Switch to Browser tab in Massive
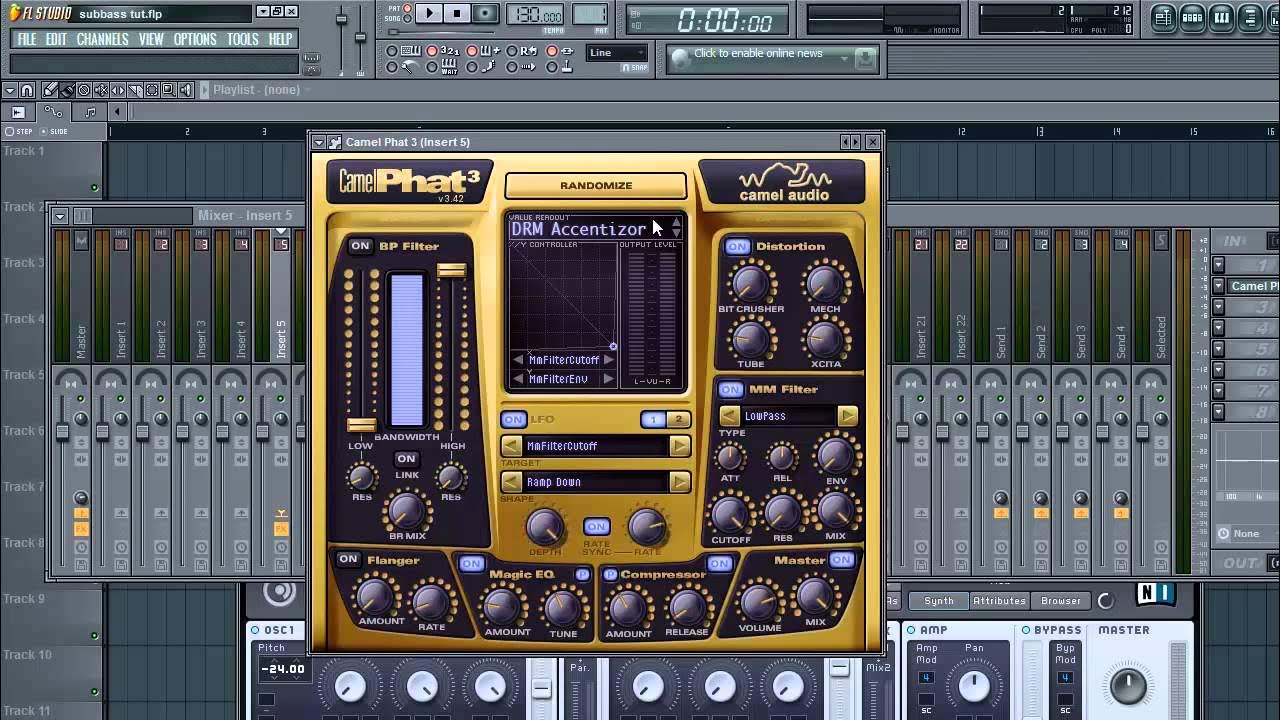 tap(1060, 601)
